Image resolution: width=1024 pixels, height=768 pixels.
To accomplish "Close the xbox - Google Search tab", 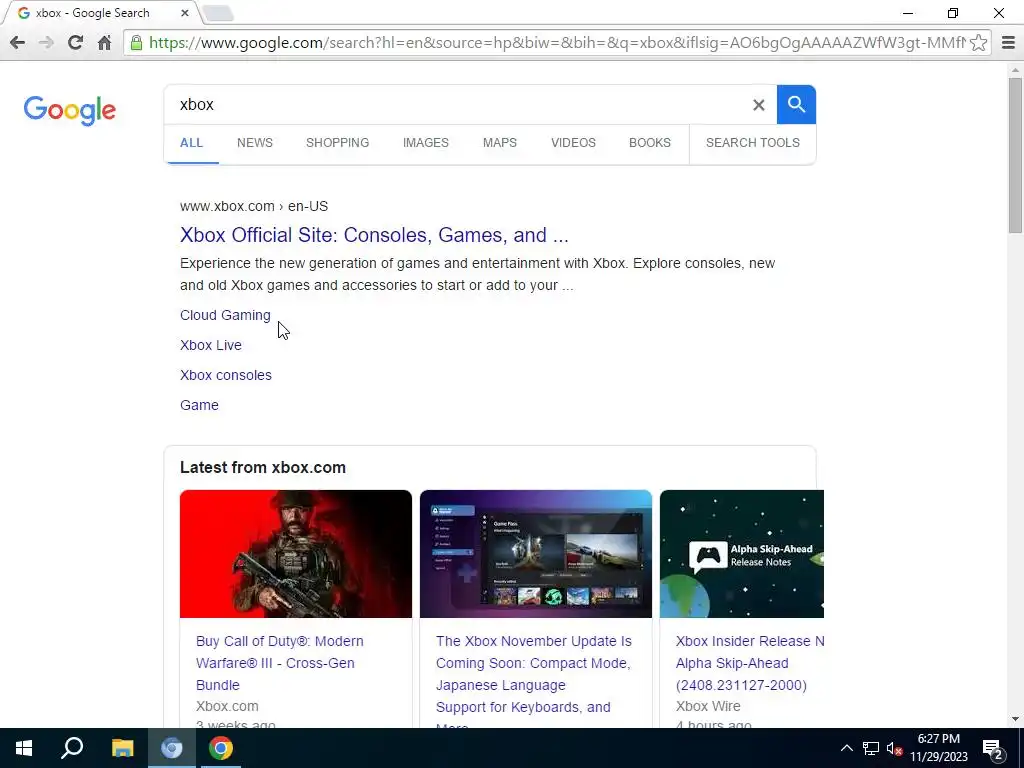I will point(184,12).
